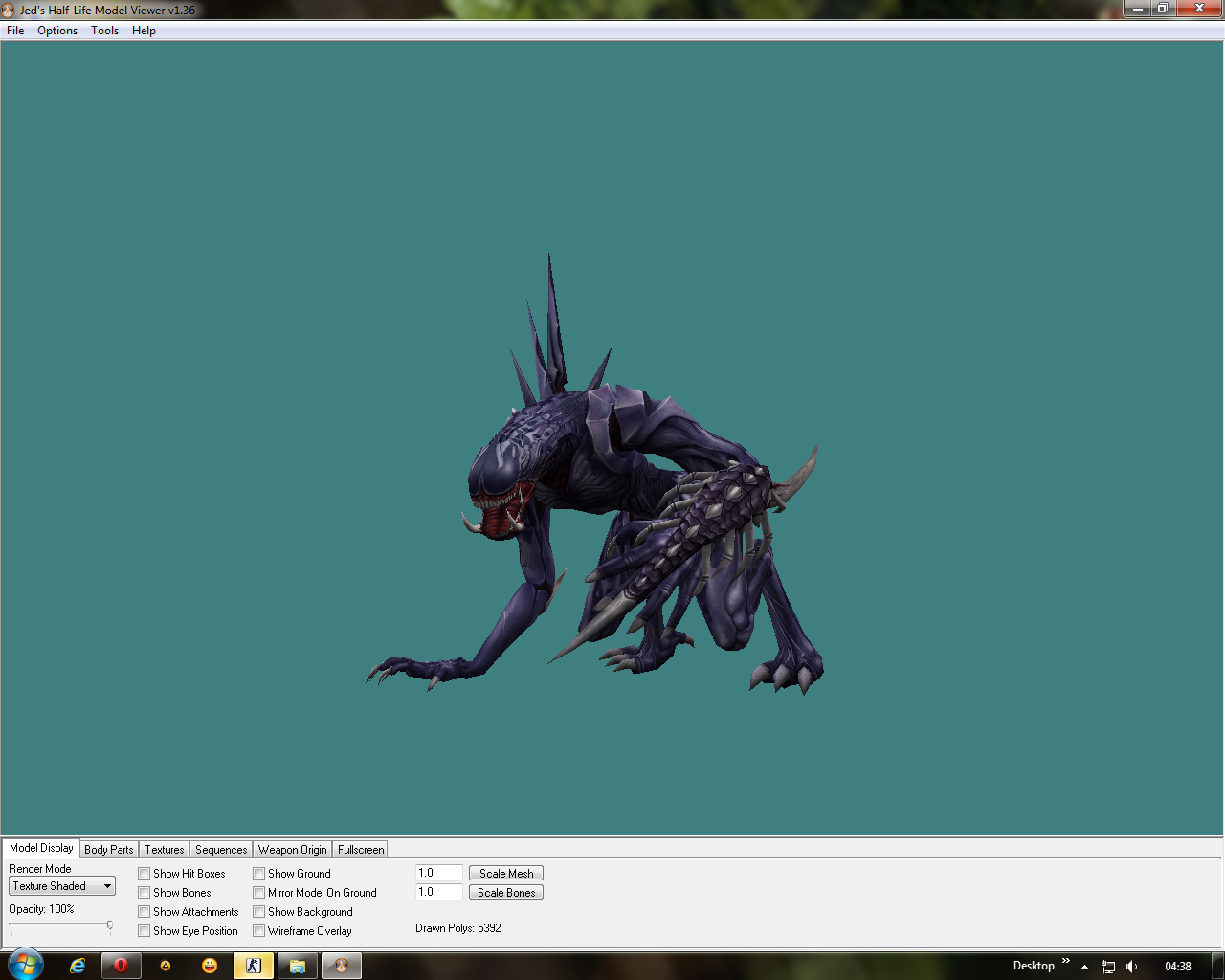Expand the Desktop toolbar chevron
The width and height of the screenshot is (1225, 980).
click(x=1066, y=961)
